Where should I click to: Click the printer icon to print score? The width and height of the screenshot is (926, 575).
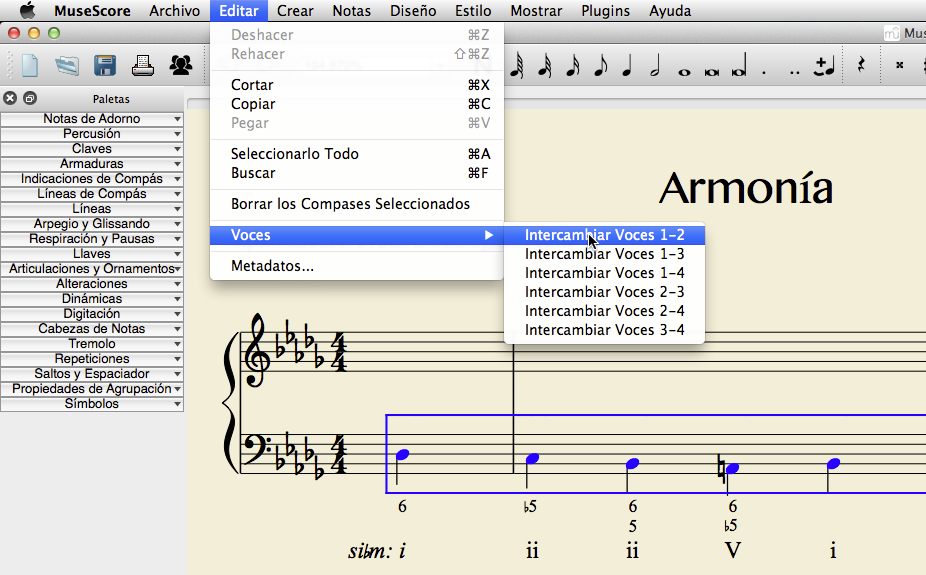point(142,65)
